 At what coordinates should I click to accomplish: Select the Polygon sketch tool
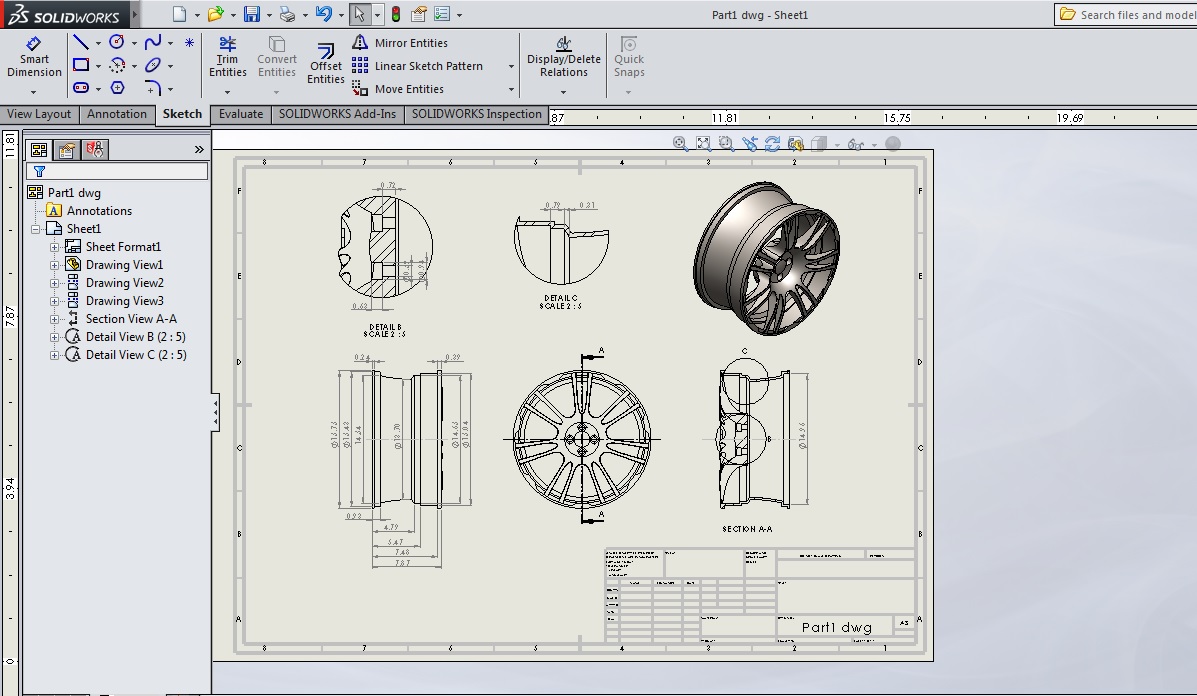(118, 89)
